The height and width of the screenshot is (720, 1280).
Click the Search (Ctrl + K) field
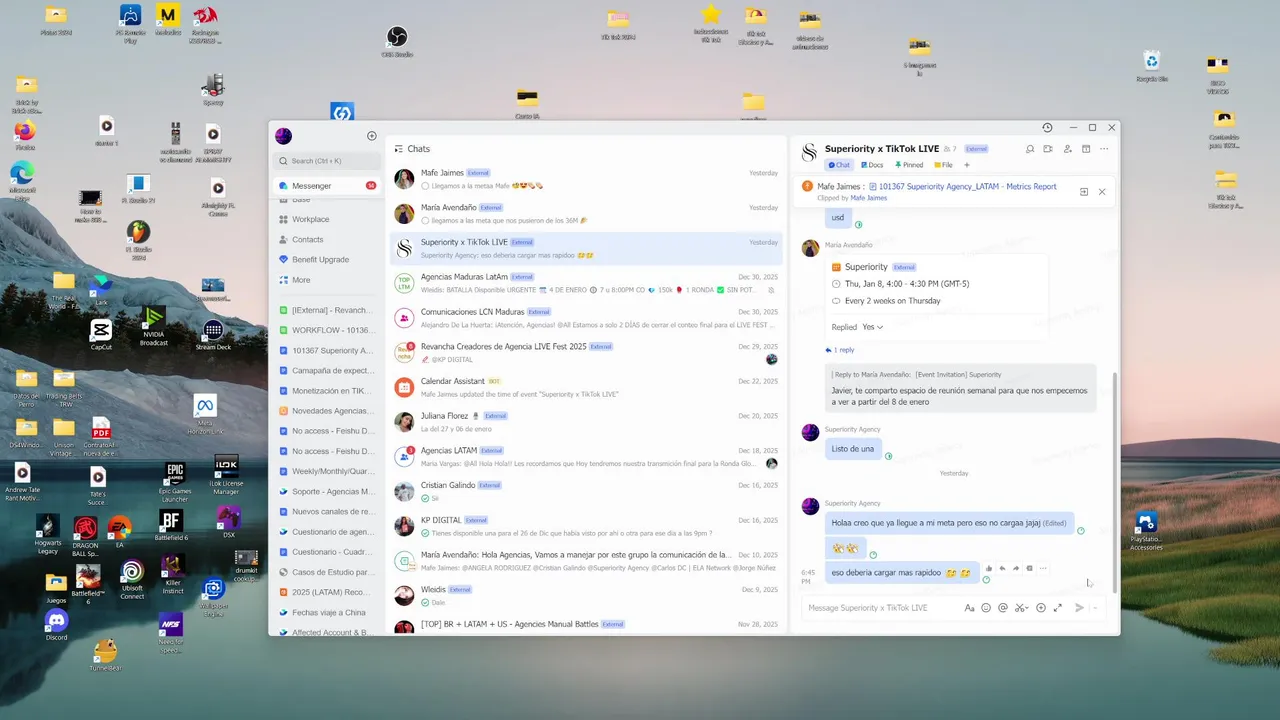click(x=327, y=161)
